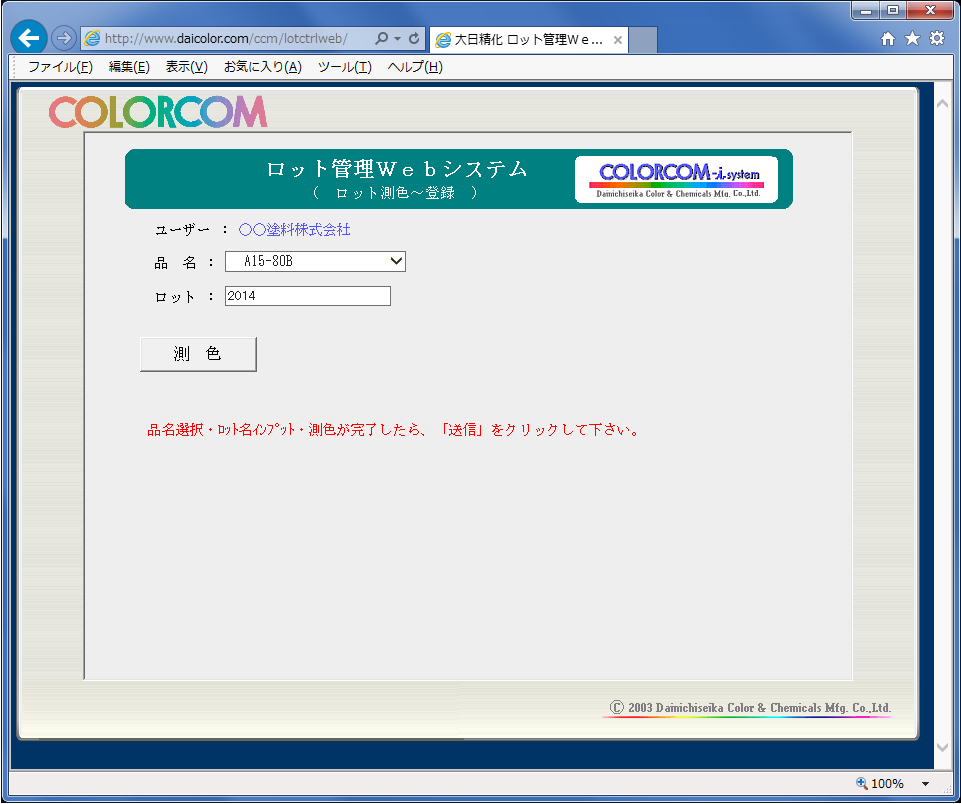Image resolution: width=961 pixels, height=804 pixels.
Task: Click the 測色 button
Action: [198, 354]
